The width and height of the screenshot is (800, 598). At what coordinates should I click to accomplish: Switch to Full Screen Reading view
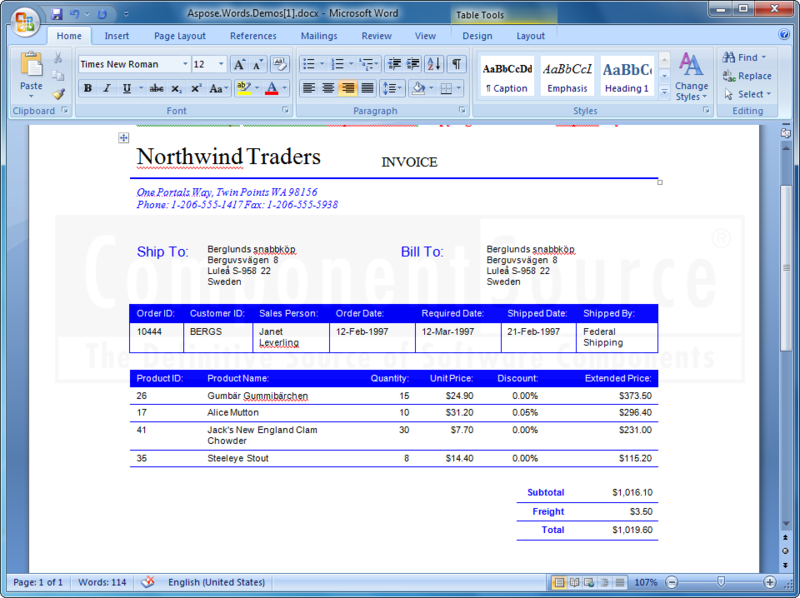point(574,582)
